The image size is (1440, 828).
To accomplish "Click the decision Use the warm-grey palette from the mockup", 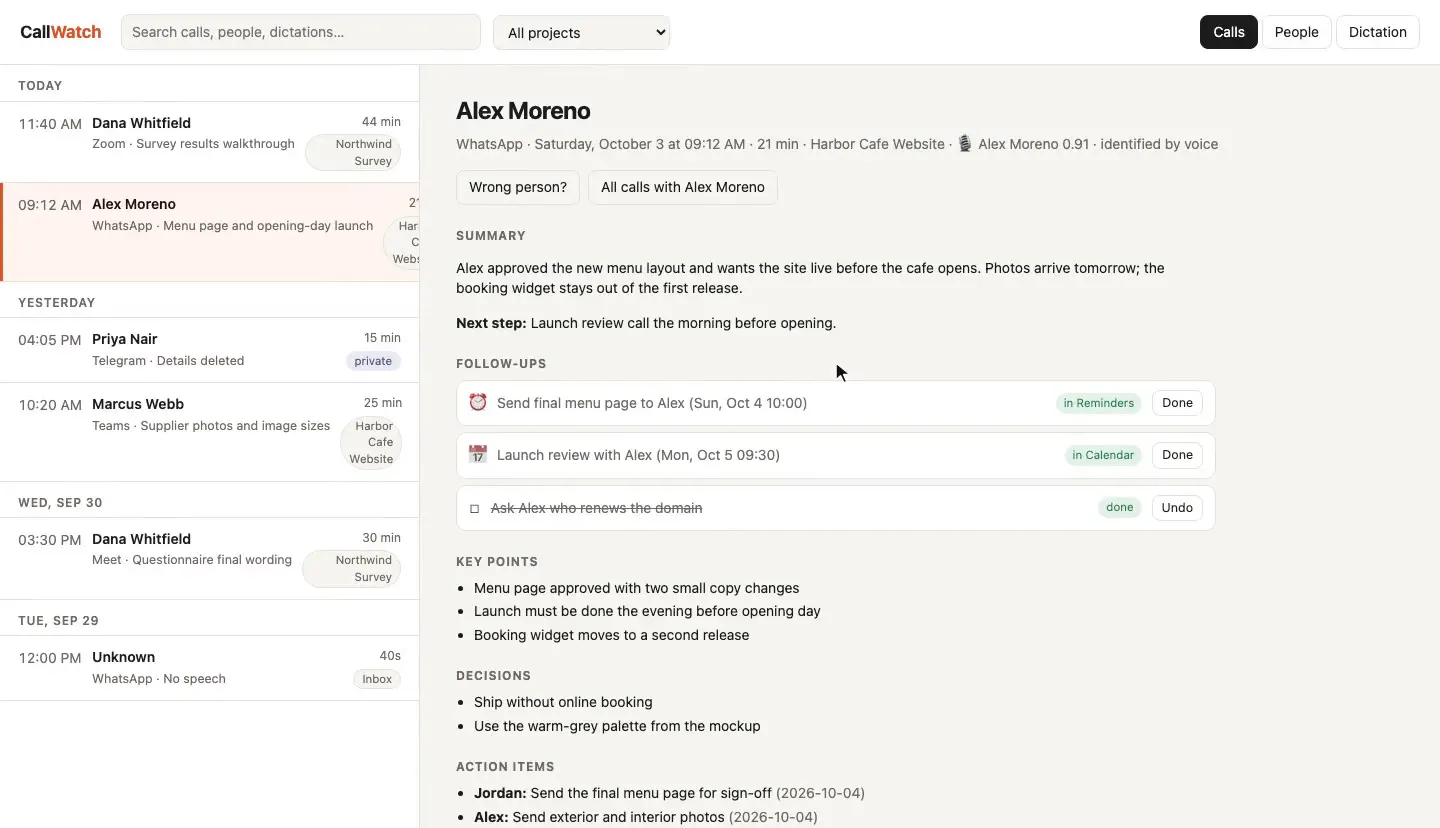I will pos(617,726).
